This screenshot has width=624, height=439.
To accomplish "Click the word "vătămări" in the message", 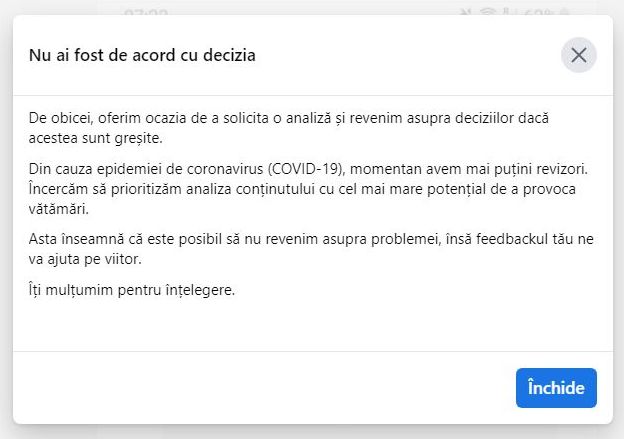I will click(x=59, y=208).
